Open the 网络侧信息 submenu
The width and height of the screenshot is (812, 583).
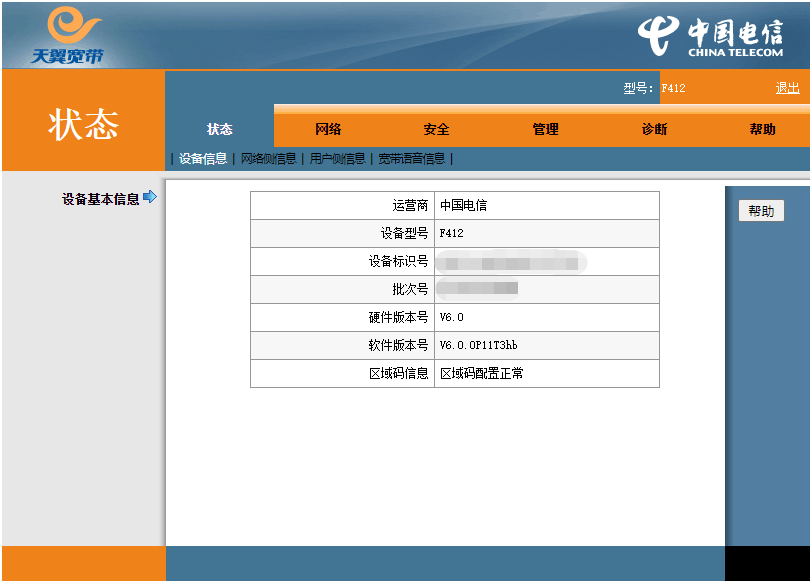coord(268,158)
